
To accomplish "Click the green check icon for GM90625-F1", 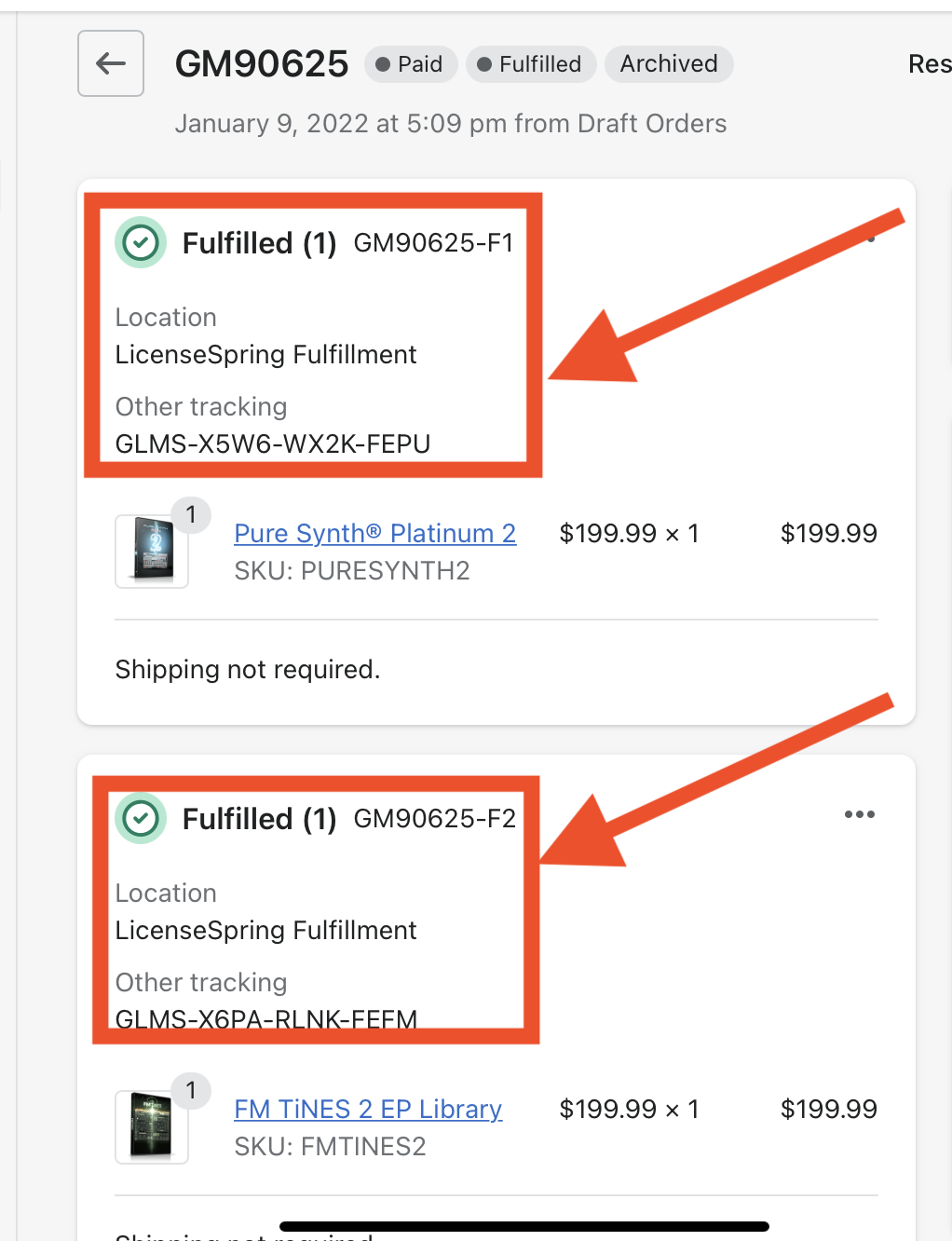I will [141, 243].
